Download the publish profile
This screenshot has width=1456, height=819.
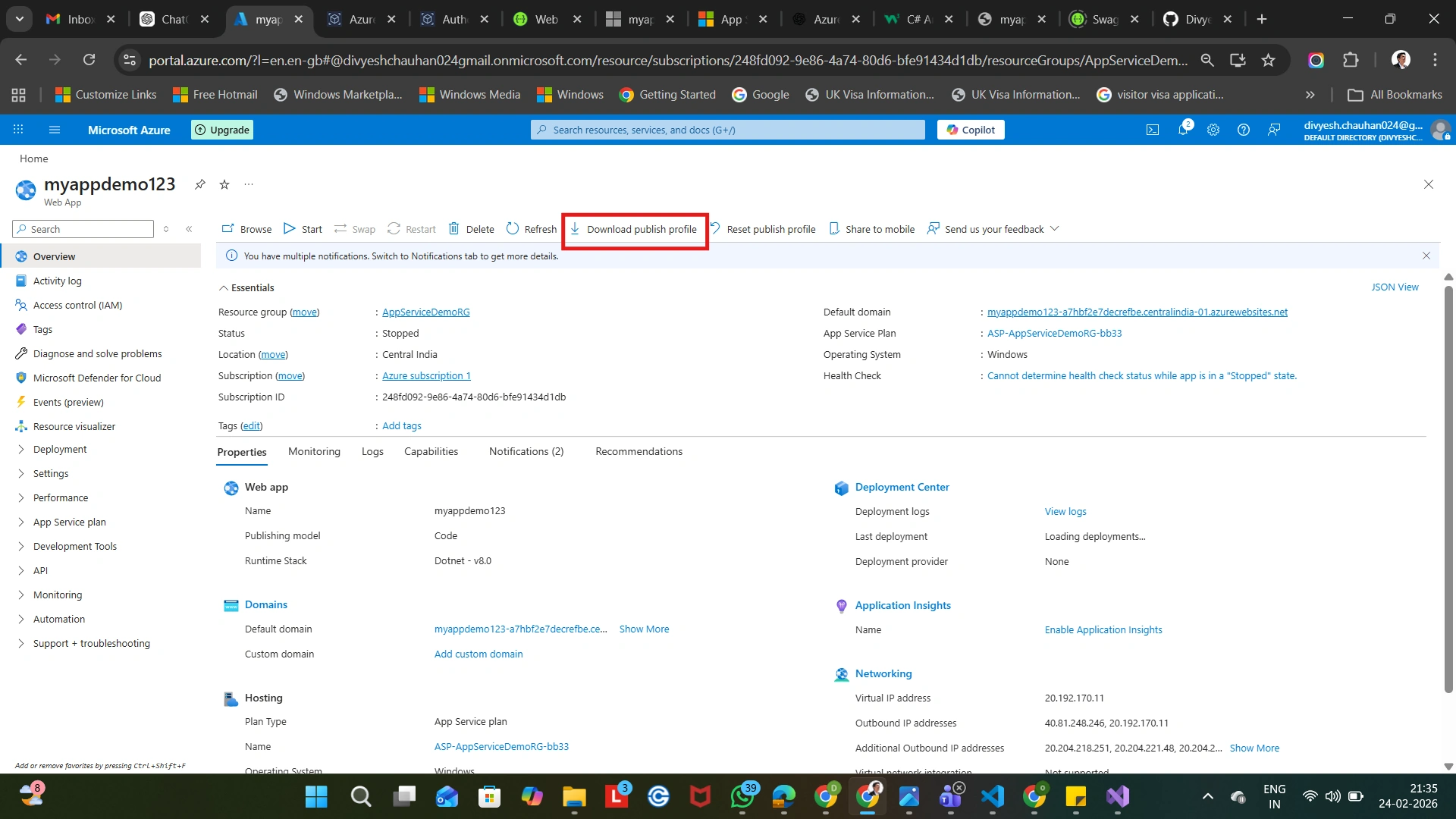(633, 229)
